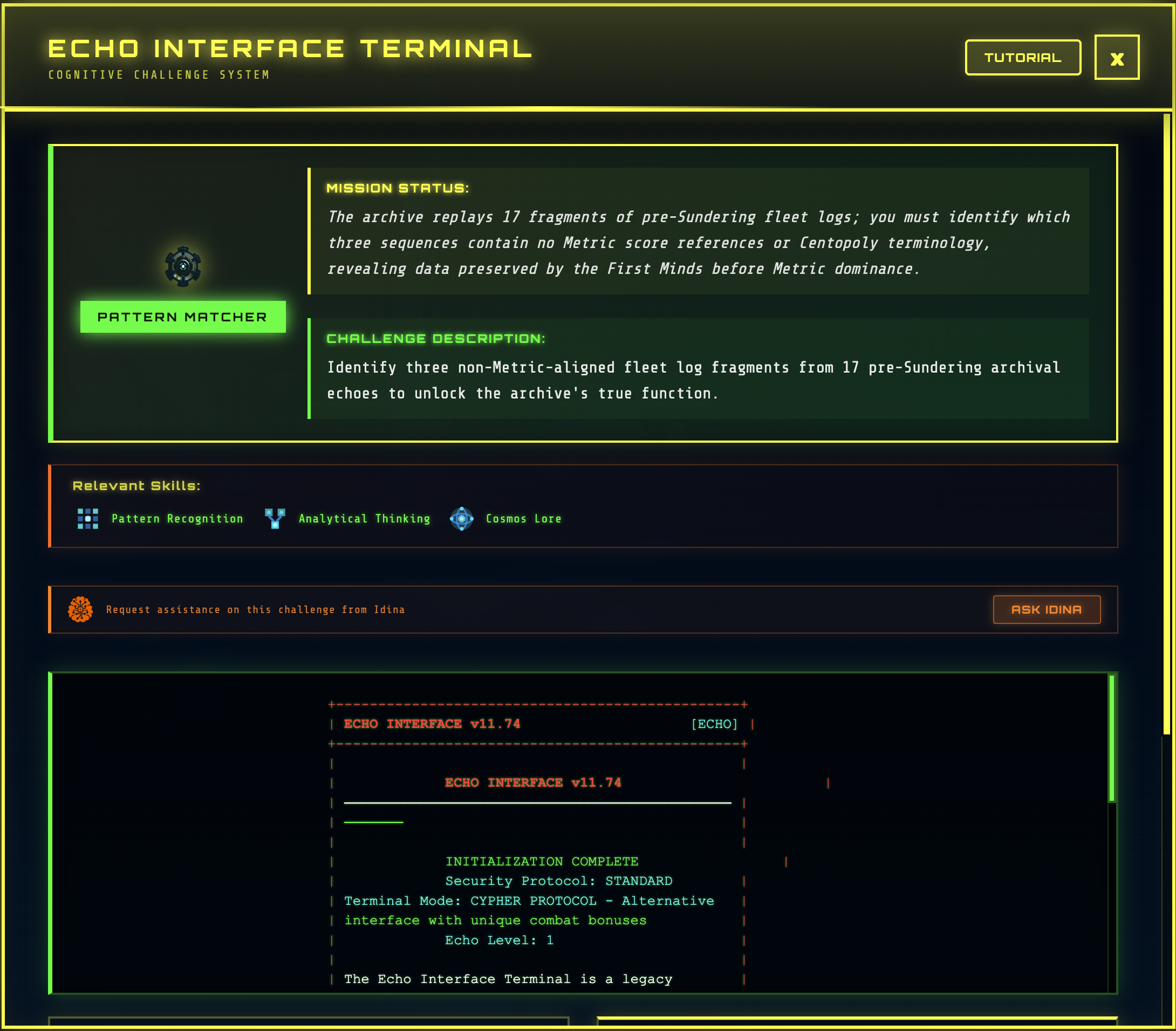Click the [ECHO] tag in the terminal header
This screenshot has height=1031, width=1176.
click(714, 724)
